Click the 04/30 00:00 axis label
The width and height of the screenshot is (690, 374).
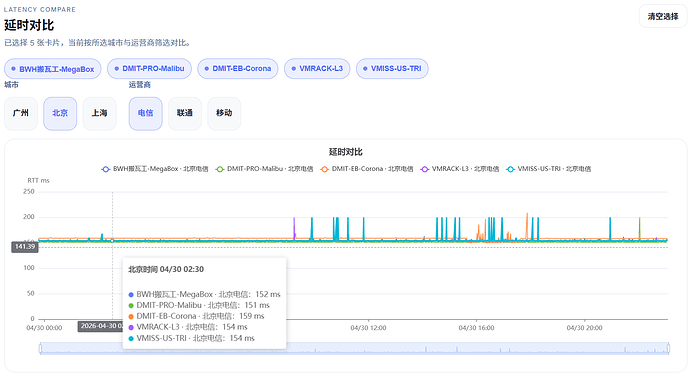point(44,328)
